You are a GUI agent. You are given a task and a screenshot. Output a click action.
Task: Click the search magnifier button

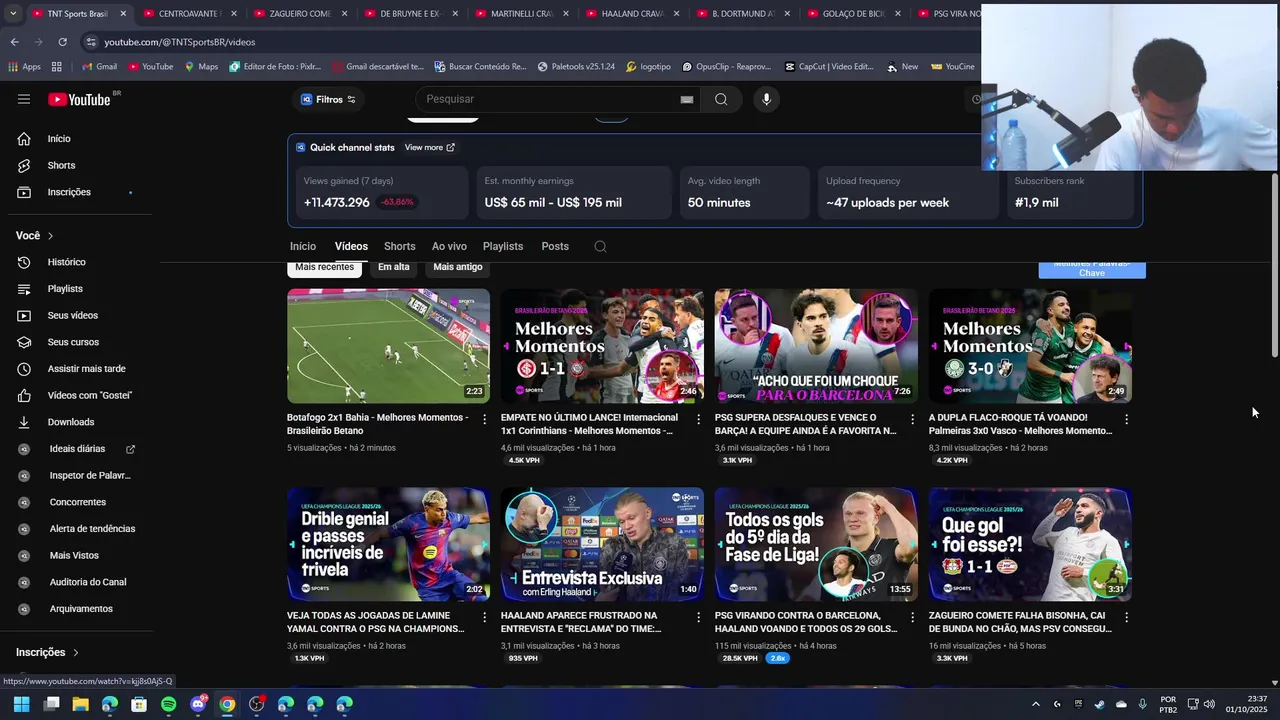pyautogui.click(x=721, y=99)
